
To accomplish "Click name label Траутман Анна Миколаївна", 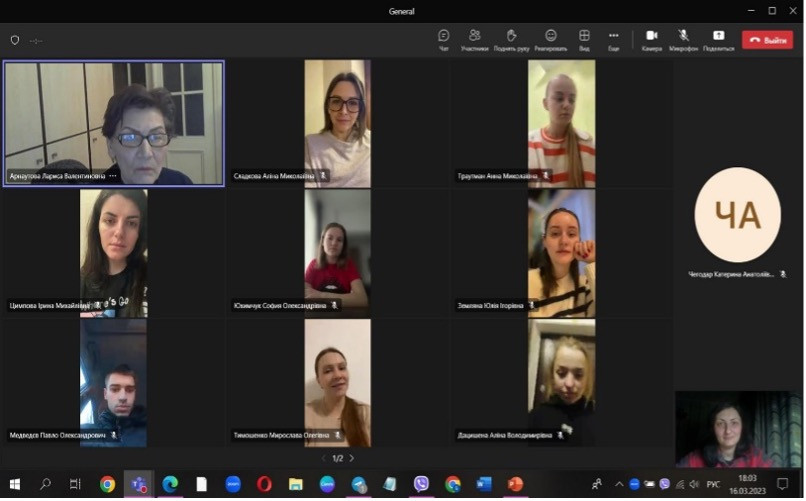I will [498, 176].
